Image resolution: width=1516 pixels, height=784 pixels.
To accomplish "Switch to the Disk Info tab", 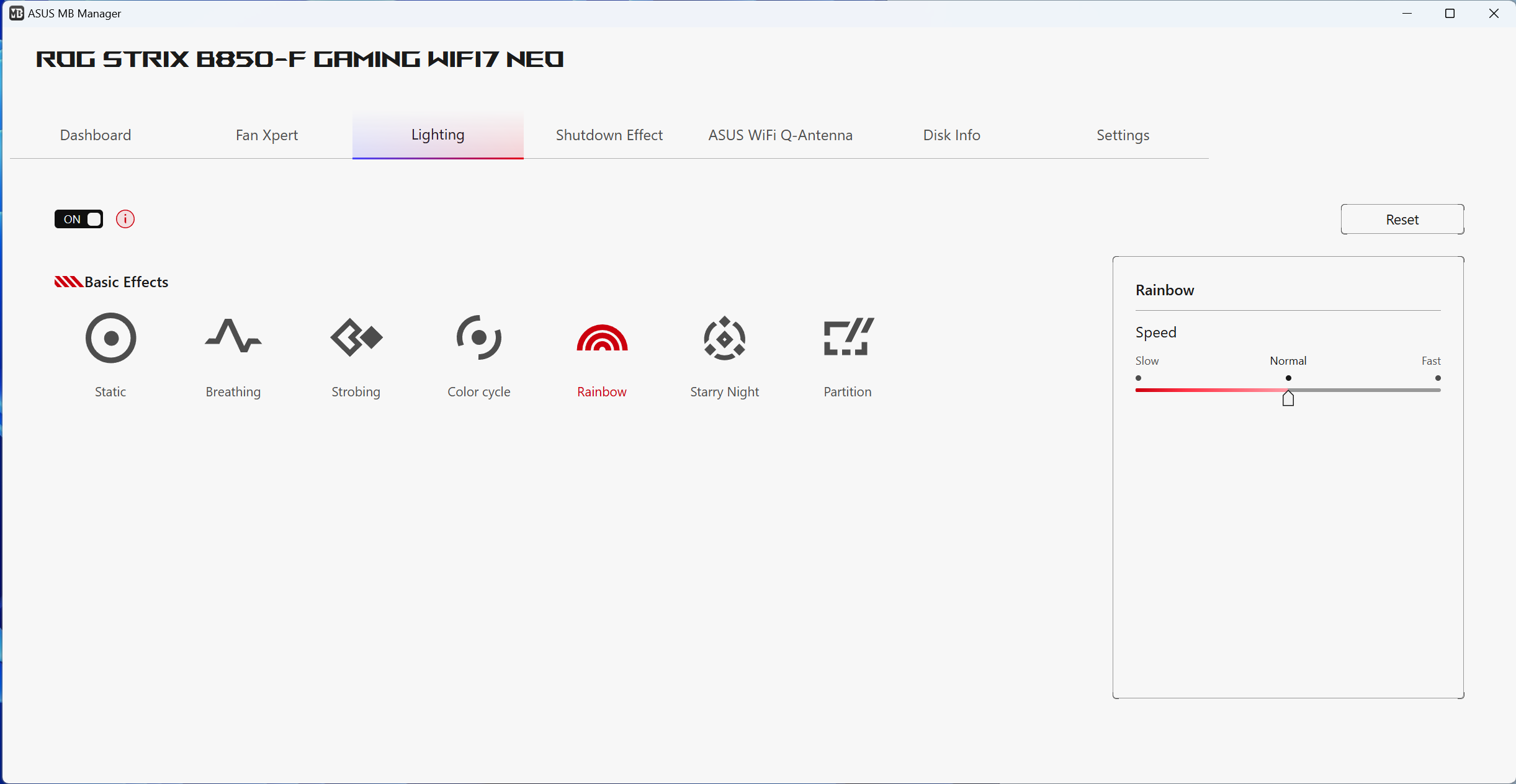I will click(x=952, y=135).
